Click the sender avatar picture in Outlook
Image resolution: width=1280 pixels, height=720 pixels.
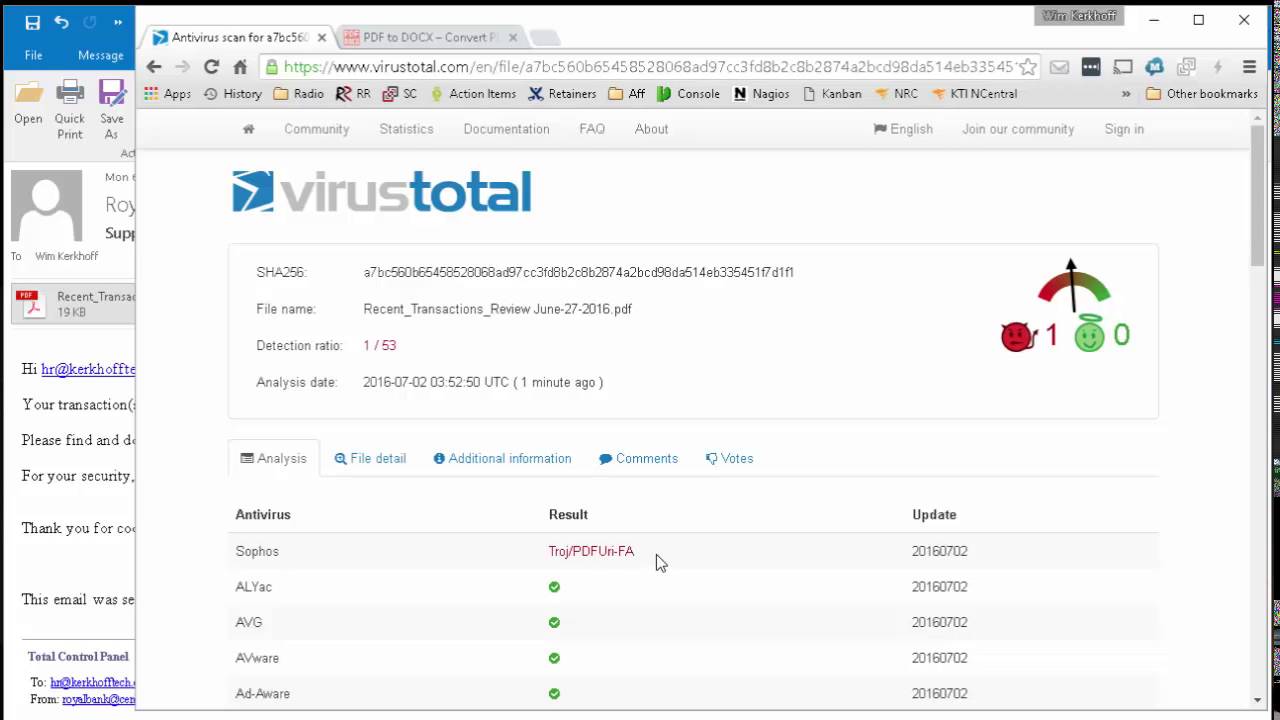(46, 206)
